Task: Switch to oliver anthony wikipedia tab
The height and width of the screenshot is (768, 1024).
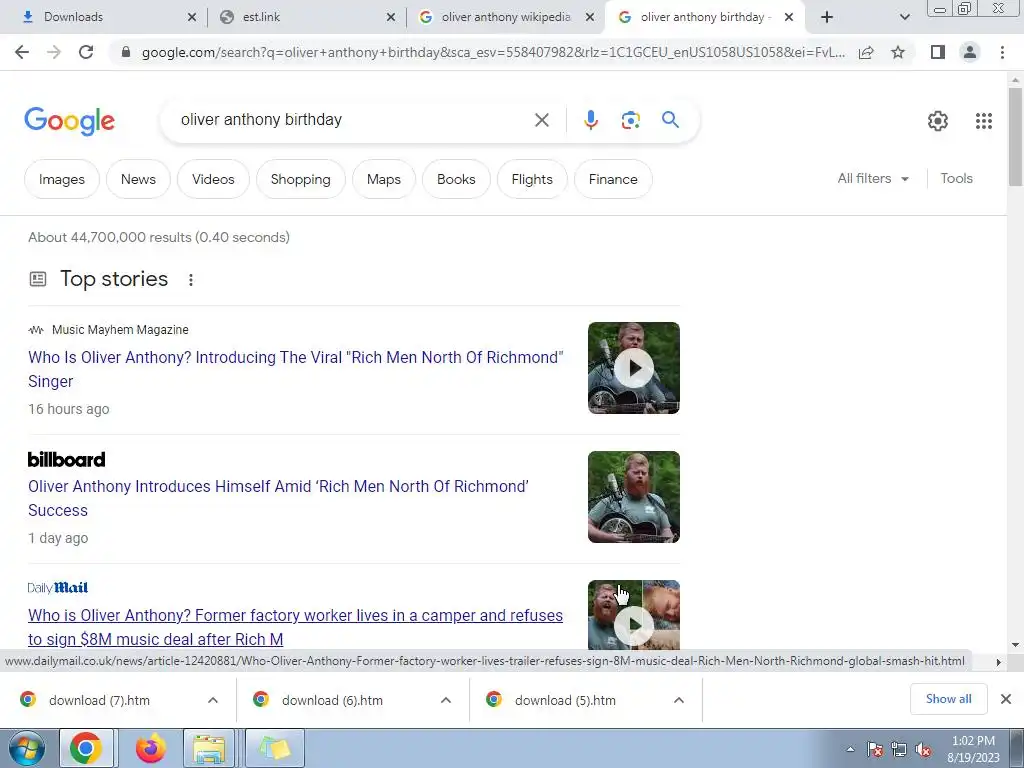Action: click(504, 17)
